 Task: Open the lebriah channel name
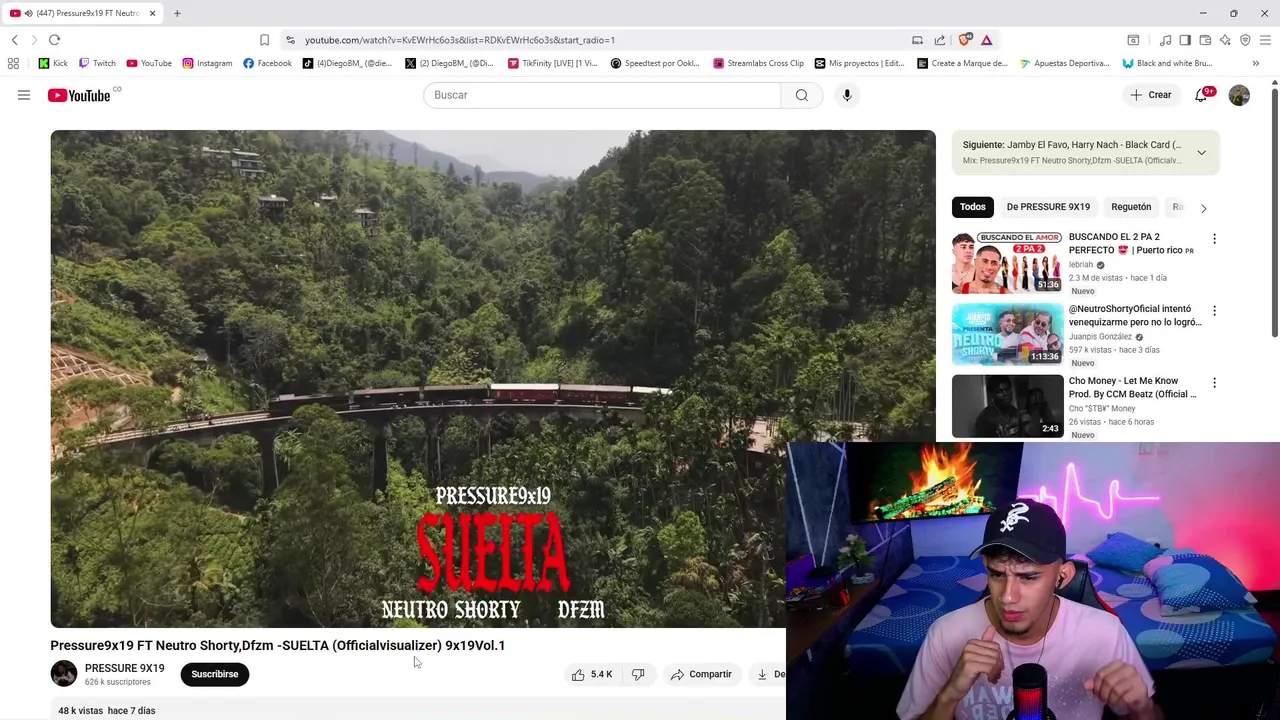point(1081,265)
